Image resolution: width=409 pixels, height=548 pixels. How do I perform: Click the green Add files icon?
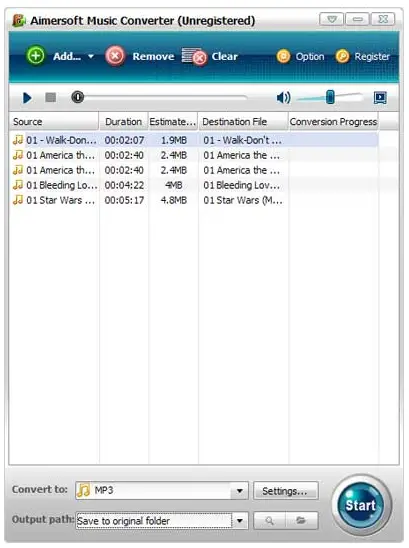coord(35,56)
